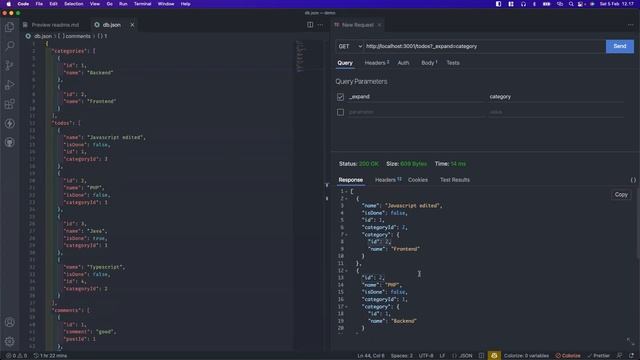The image size is (640, 360).
Task: Open notifications bell in status bar
Action: click(632, 356)
